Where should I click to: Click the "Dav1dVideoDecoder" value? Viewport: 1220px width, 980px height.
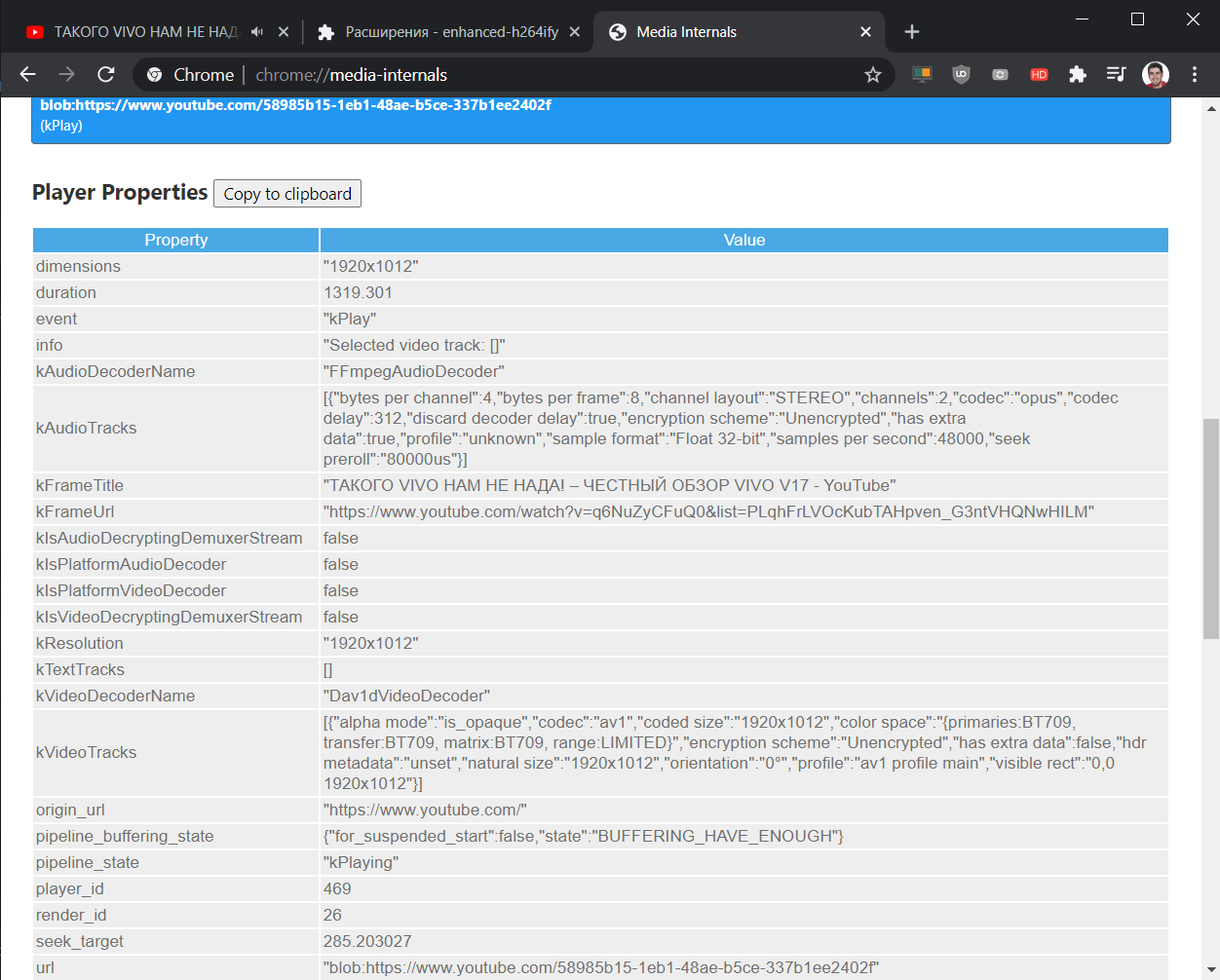coord(407,696)
